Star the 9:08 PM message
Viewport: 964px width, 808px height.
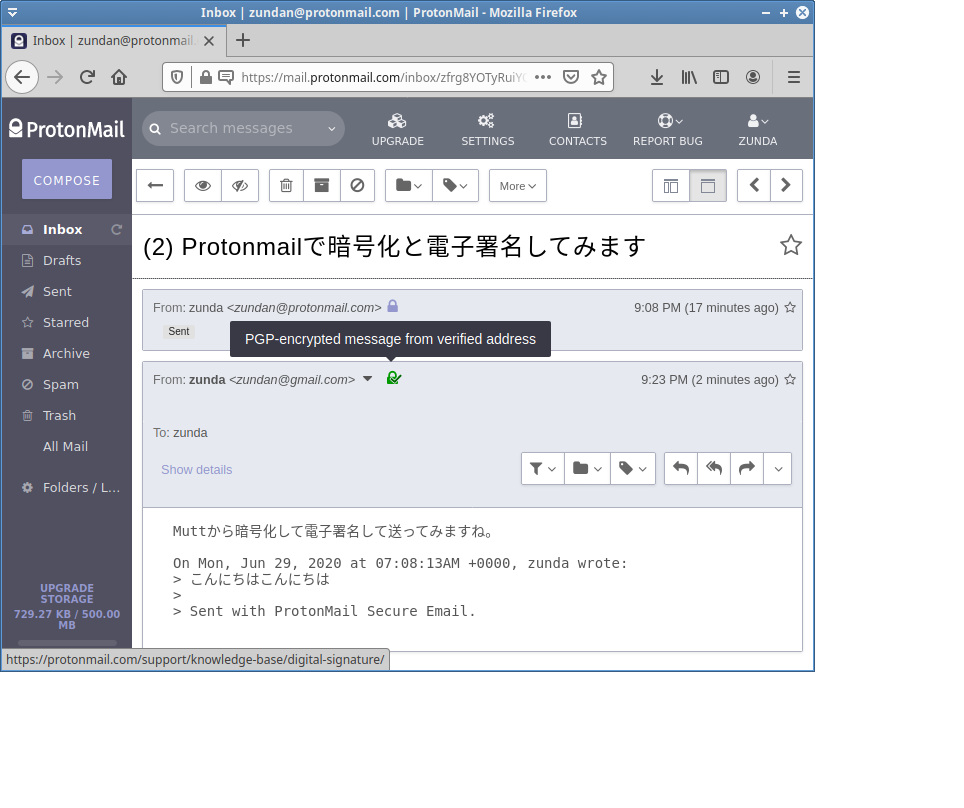click(791, 307)
